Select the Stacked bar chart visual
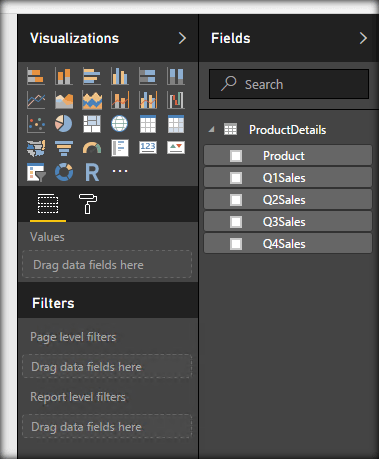The height and width of the screenshot is (459, 379). [36, 76]
